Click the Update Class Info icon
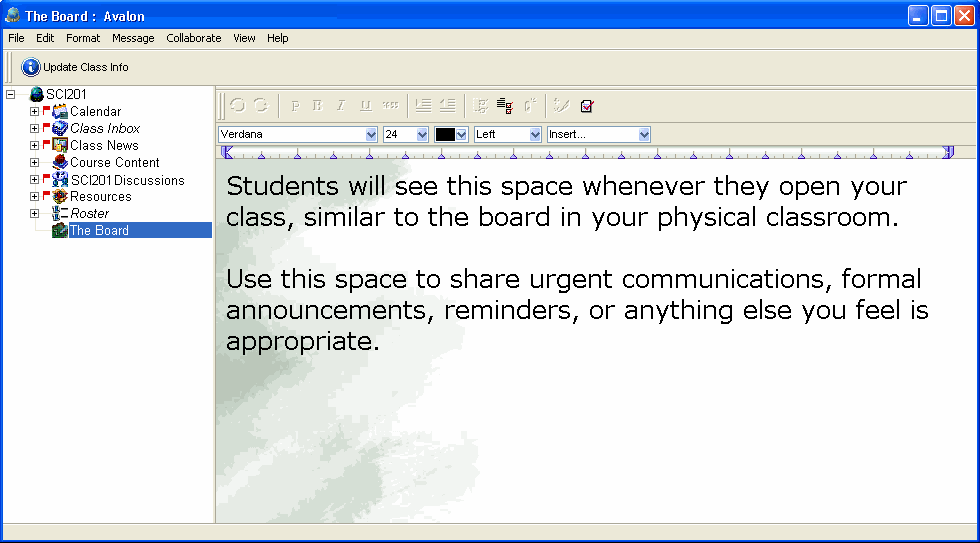Screen dimensions: 980x543 click(31, 67)
